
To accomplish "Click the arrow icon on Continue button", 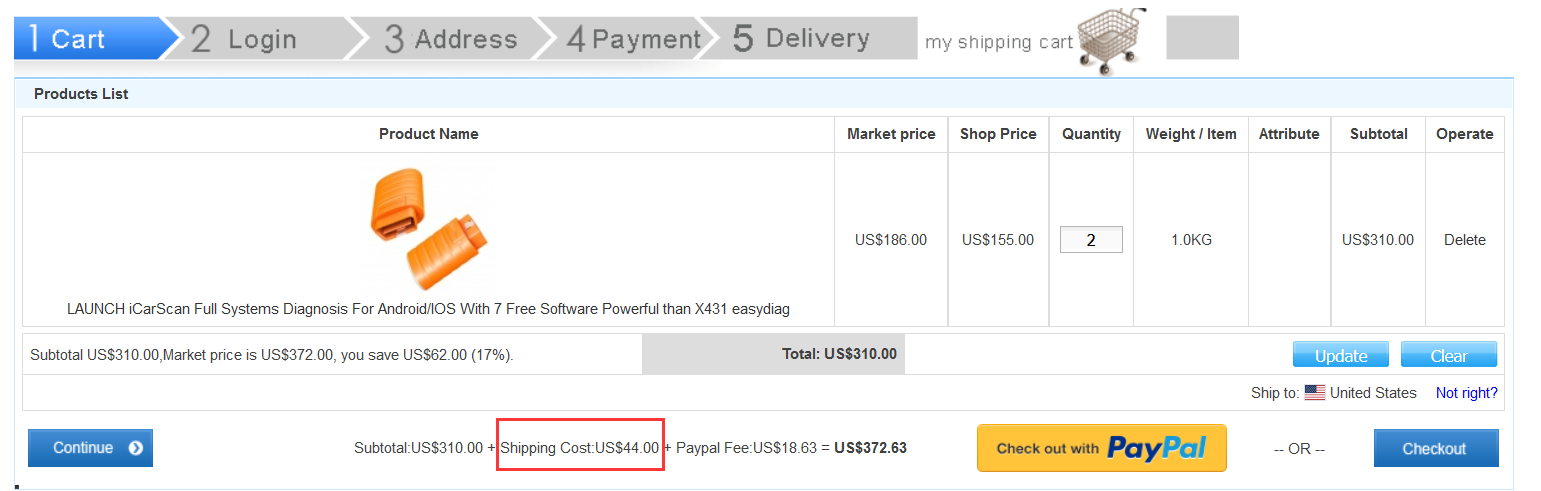I will click(x=135, y=448).
